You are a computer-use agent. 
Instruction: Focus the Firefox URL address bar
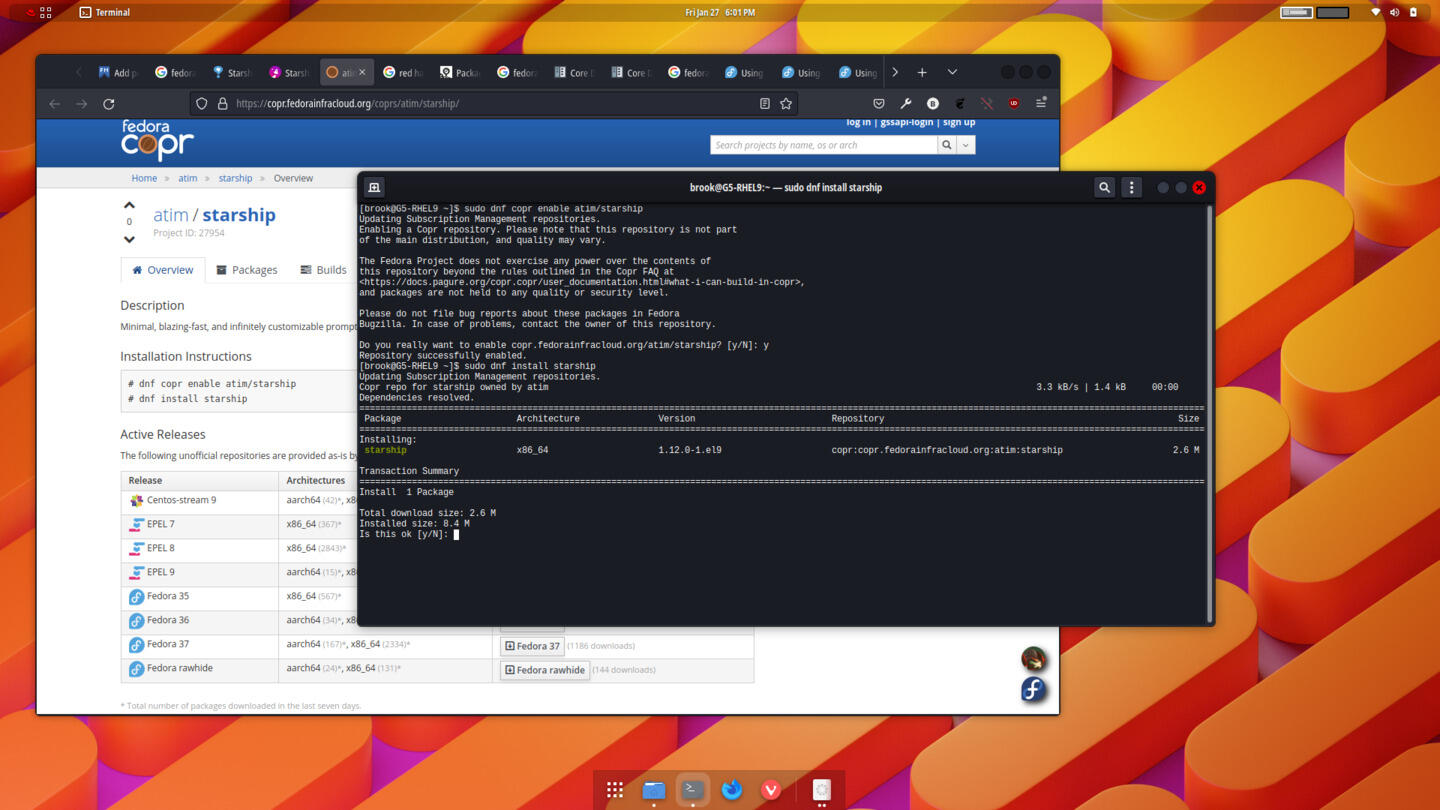point(495,103)
